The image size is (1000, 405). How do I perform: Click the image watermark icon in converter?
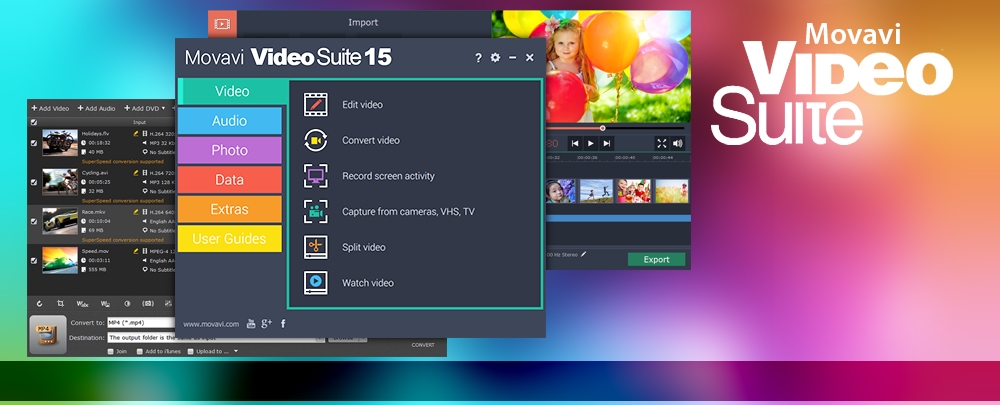[x=105, y=304]
